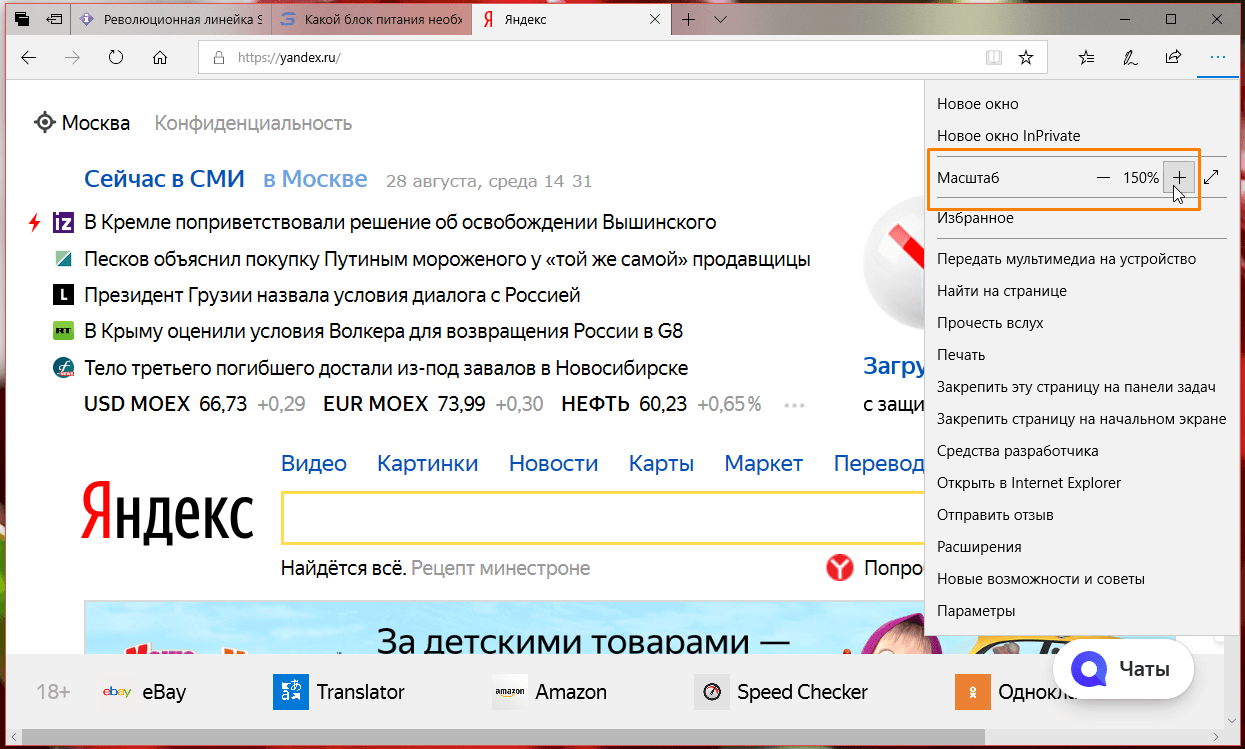Open Маркет link

click(x=764, y=463)
